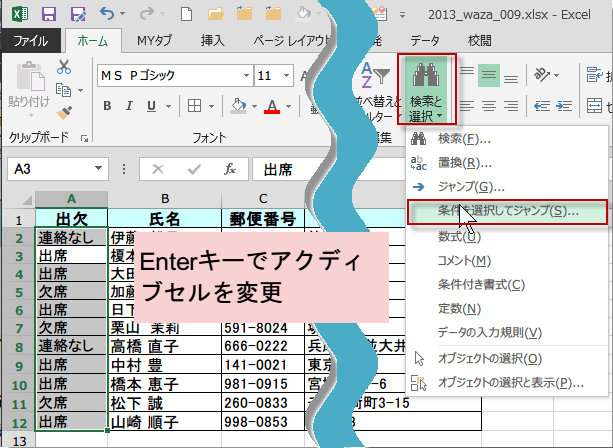Click the New blank document icon

point(186,14)
